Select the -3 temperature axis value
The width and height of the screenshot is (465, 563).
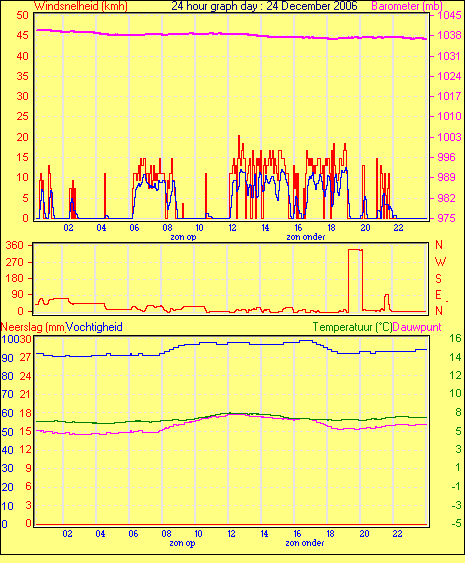tap(456, 506)
